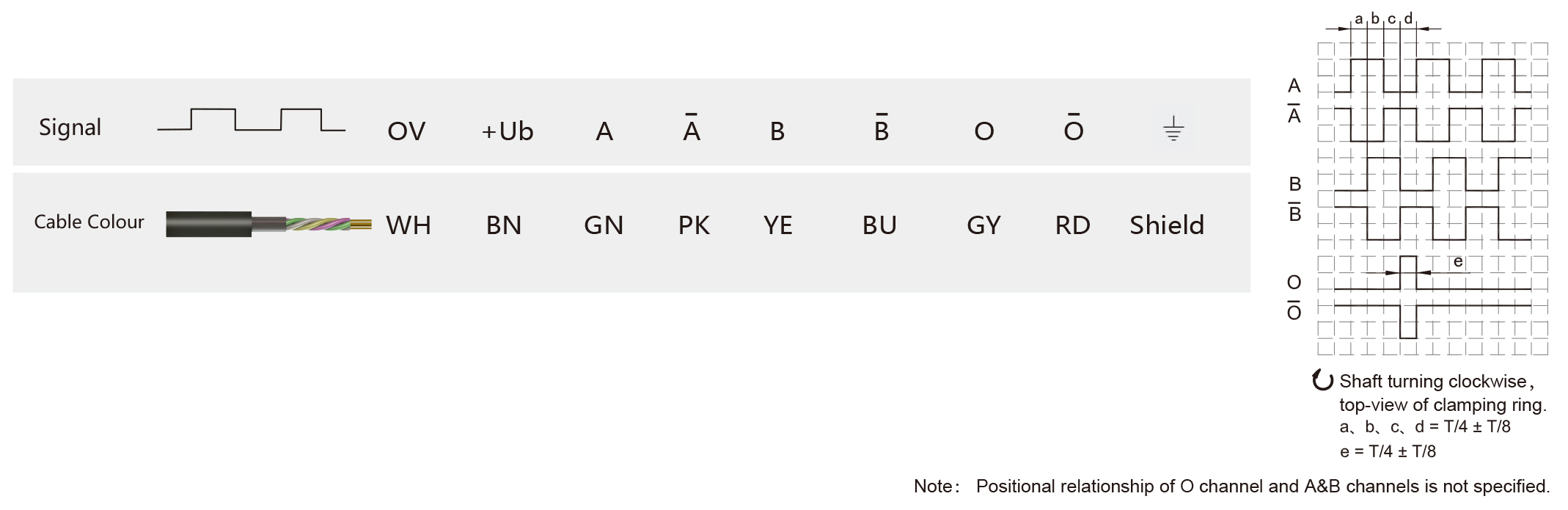Click the Note about O channel relationship

pyautogui.click(x=1231, y=486)
